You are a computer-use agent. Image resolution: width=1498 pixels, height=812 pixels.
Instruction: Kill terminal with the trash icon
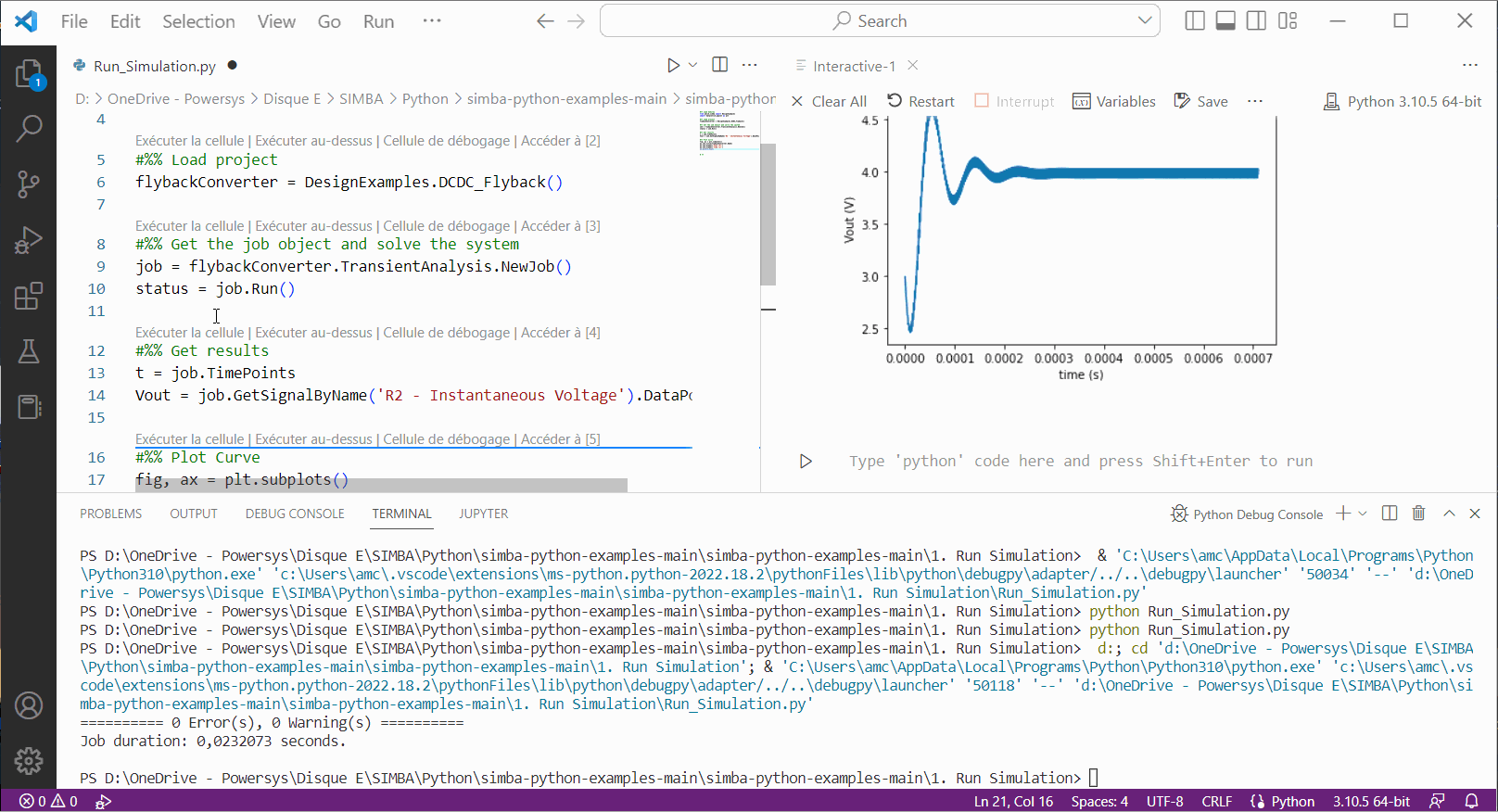pos(1418,514)
